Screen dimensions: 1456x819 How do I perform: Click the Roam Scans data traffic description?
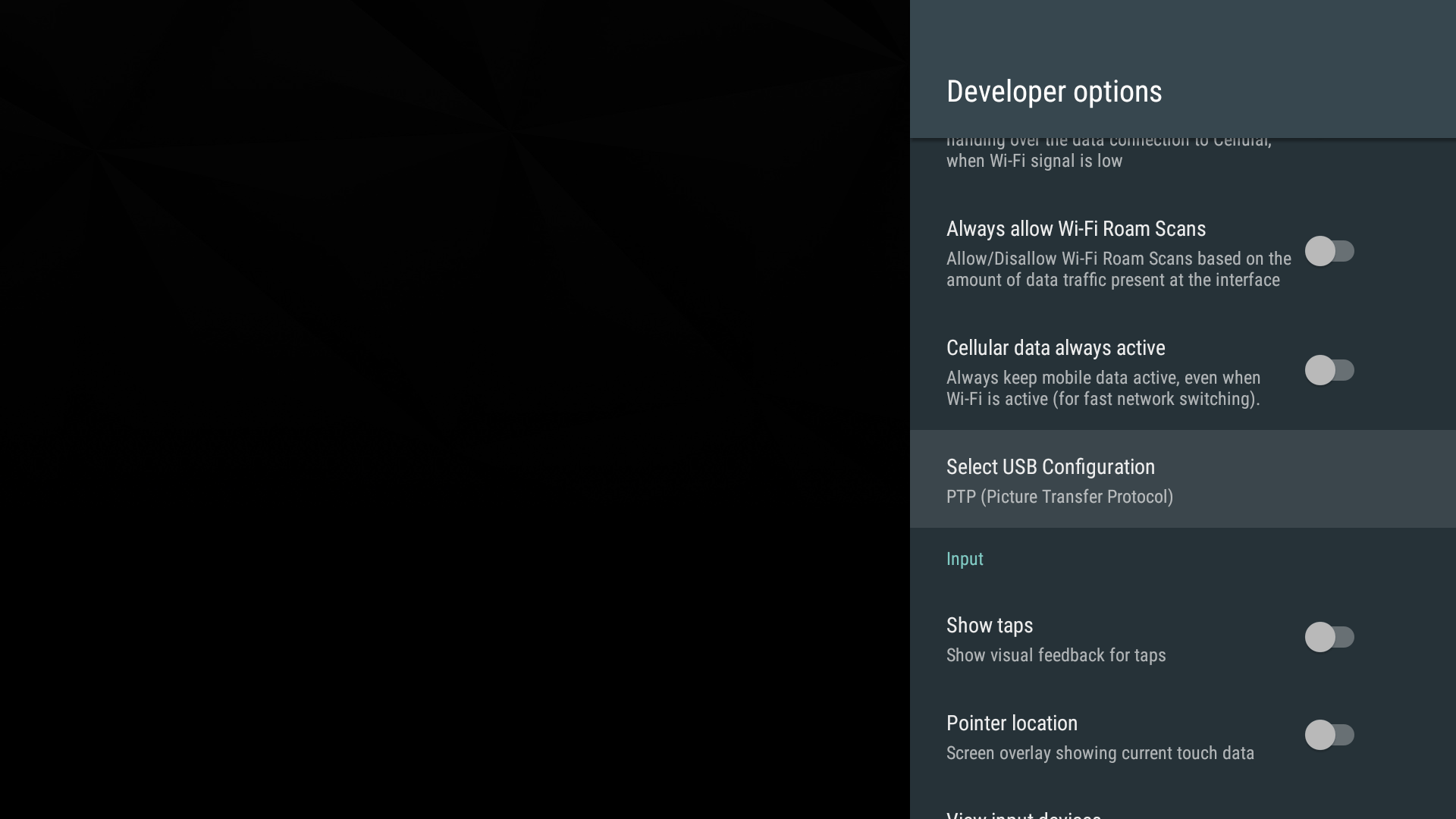tap(1118, 268)
